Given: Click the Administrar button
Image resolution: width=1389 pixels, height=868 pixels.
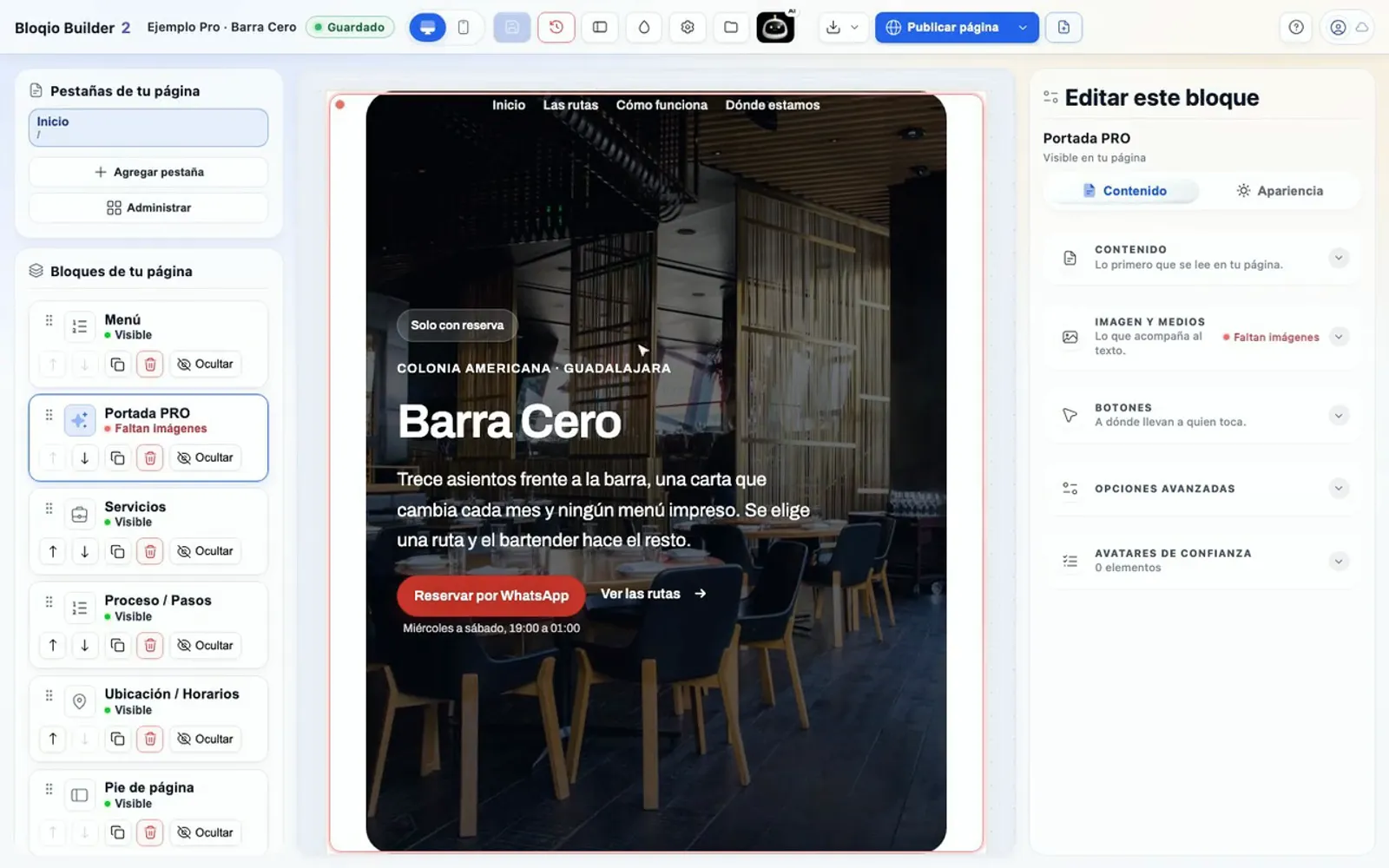Looking at the screenshot, I should click(148, 207).
